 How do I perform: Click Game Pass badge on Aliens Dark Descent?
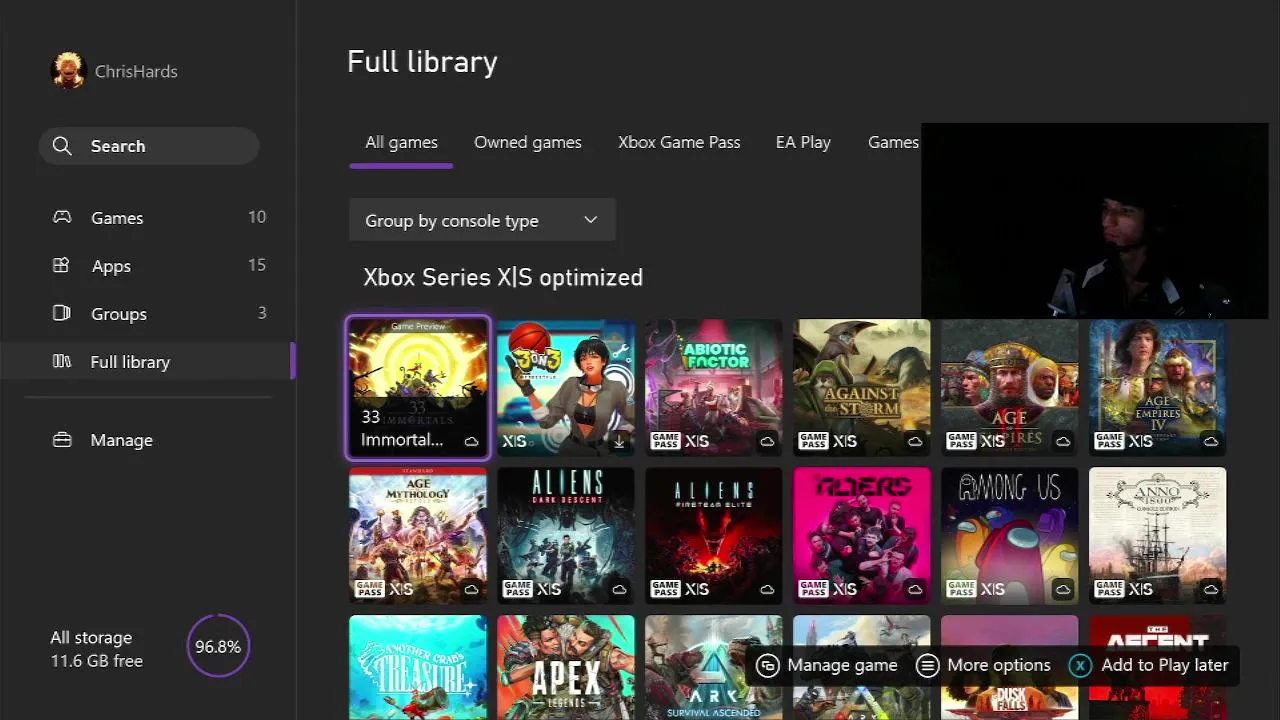[517, 589]
